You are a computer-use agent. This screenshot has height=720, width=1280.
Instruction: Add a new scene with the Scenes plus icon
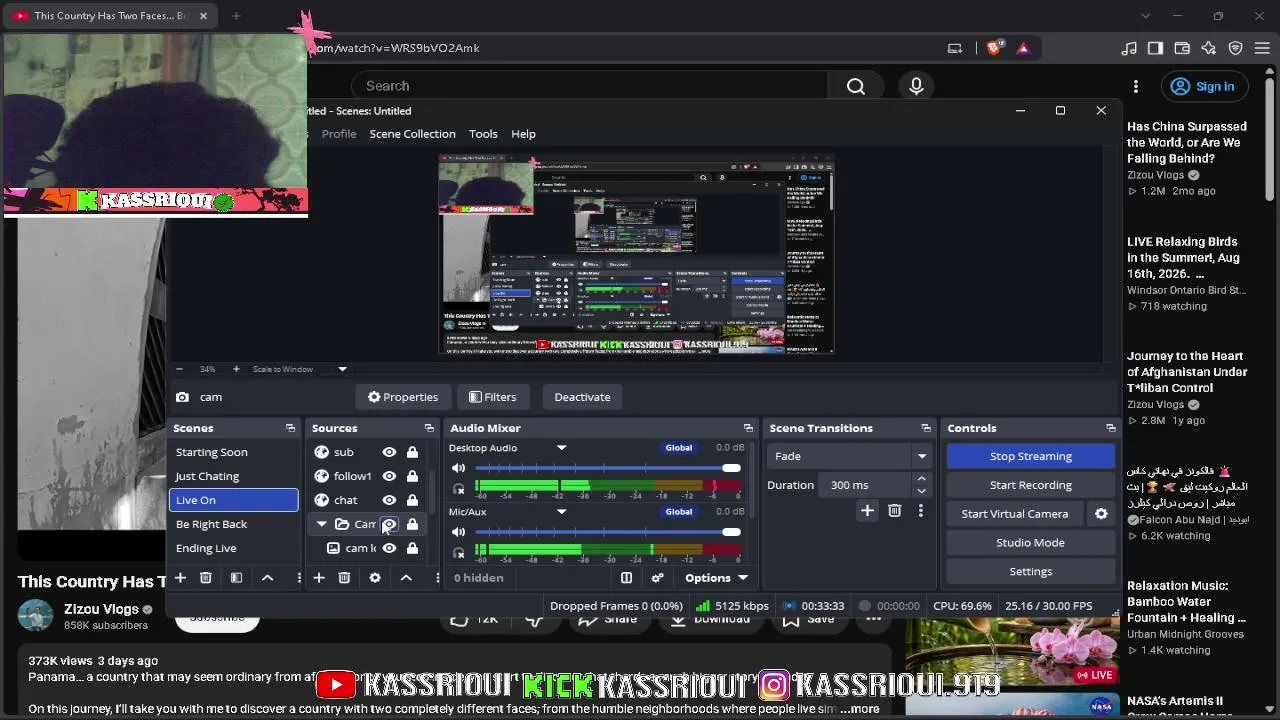(180, 578)
